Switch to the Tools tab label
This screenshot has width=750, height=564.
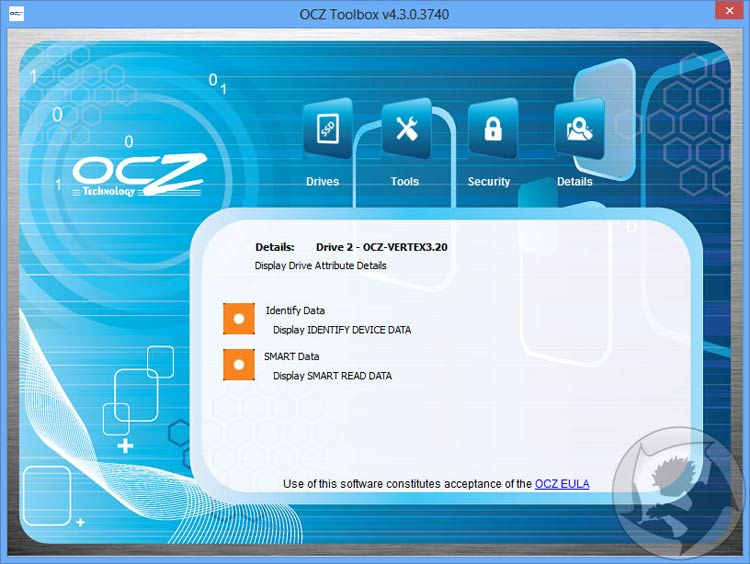click(405, 182)
